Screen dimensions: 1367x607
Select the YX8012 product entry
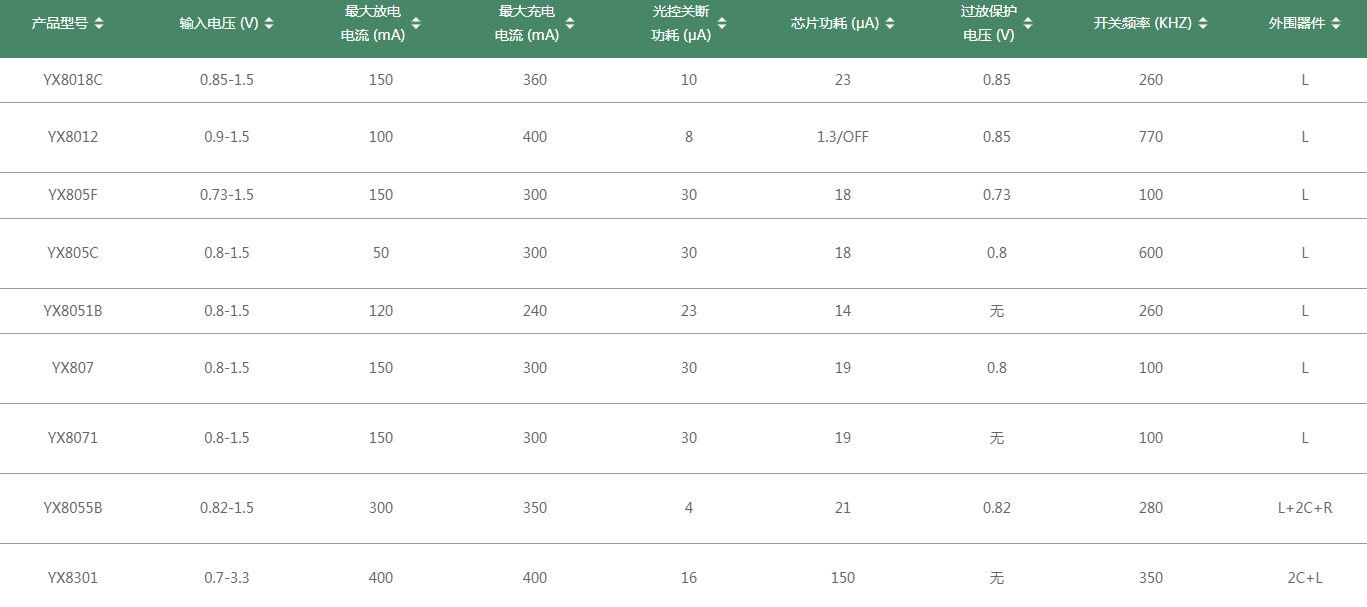click(x=73, y=137)
